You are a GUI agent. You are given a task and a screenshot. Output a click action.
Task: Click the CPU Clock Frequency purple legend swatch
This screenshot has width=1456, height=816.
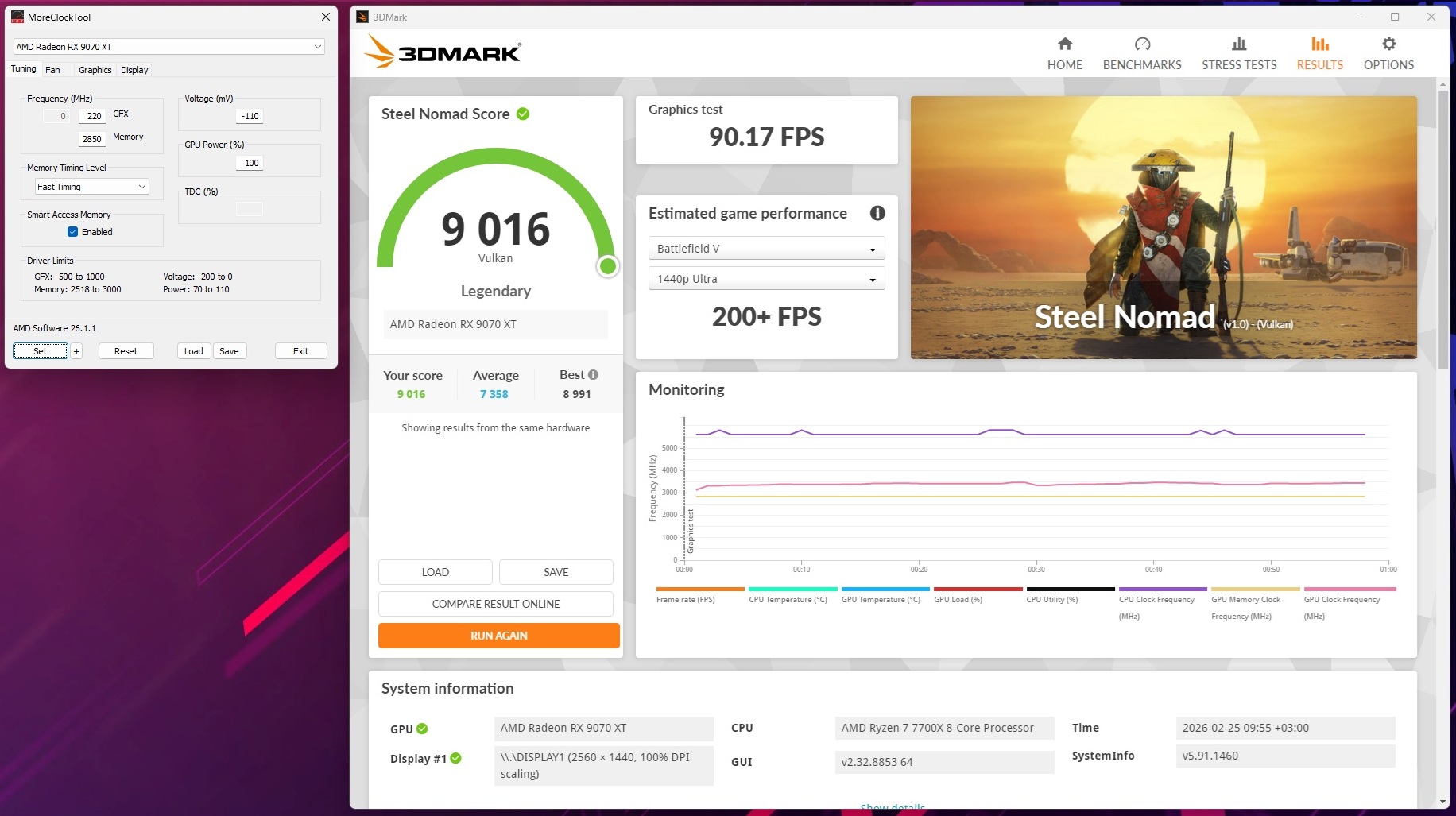pyautogui.click(x=1163, y=590)
